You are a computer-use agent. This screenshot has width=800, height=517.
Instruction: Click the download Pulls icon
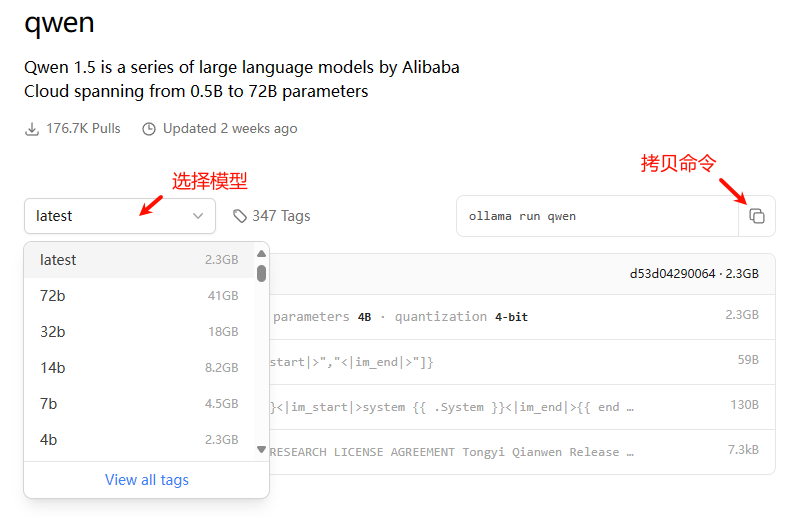[32, 129]
